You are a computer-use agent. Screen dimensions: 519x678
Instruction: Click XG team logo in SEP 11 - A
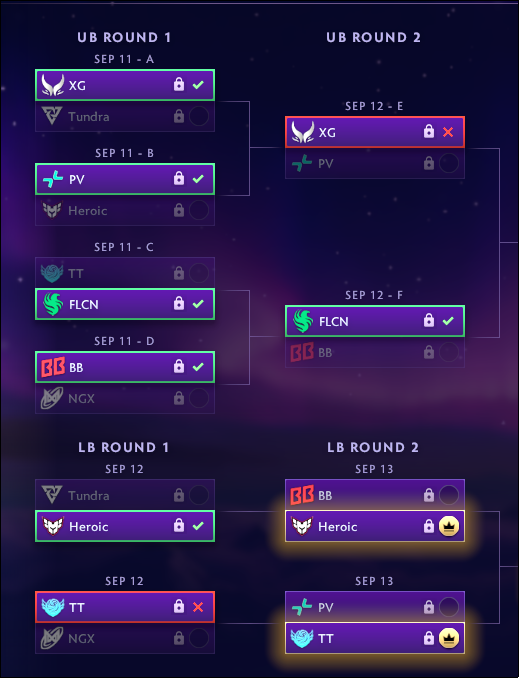coord(52,85)
